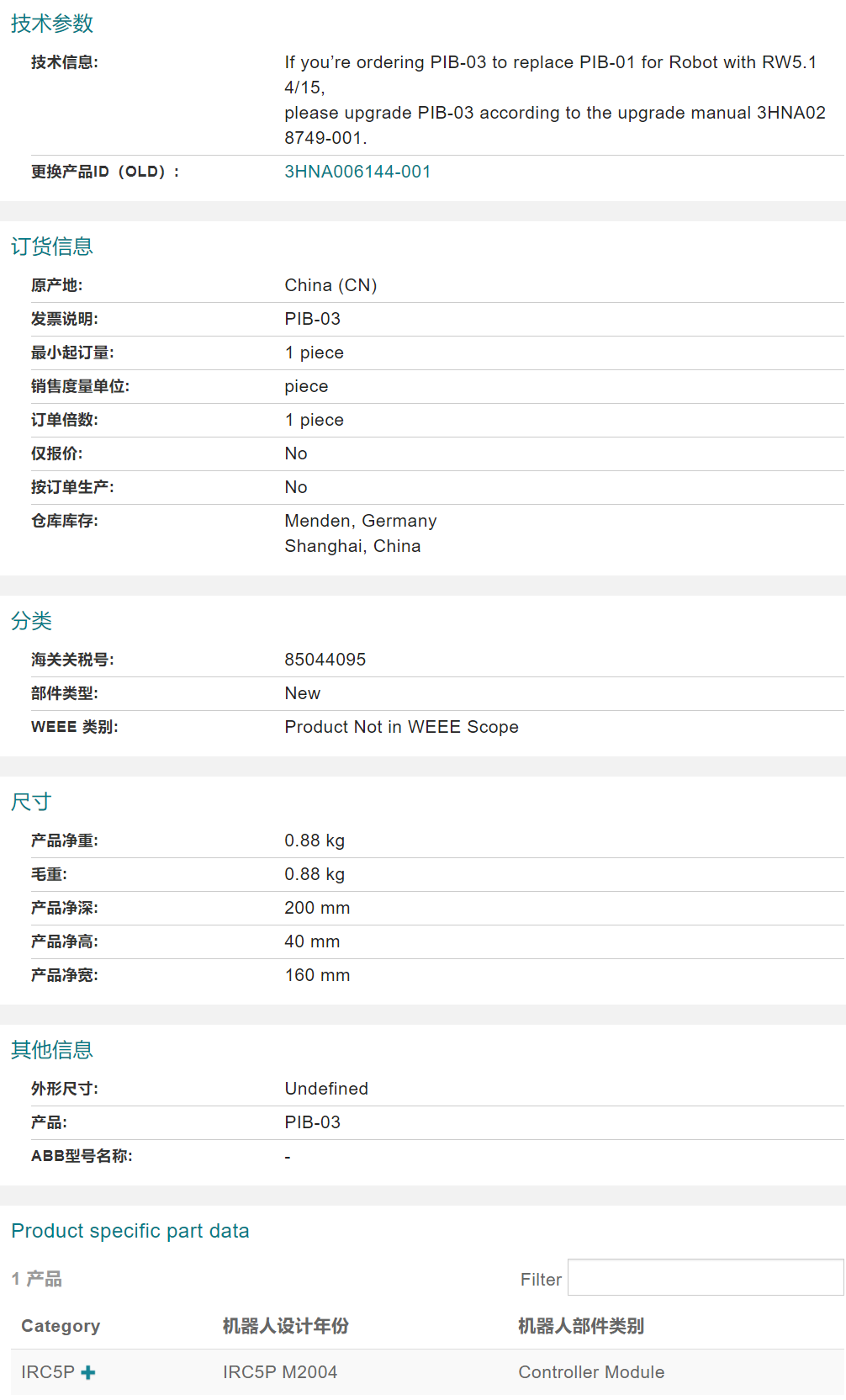Click the 其他信息 section heading
The width and height of the screenshot is (846, 1400).
[52, 1050]
